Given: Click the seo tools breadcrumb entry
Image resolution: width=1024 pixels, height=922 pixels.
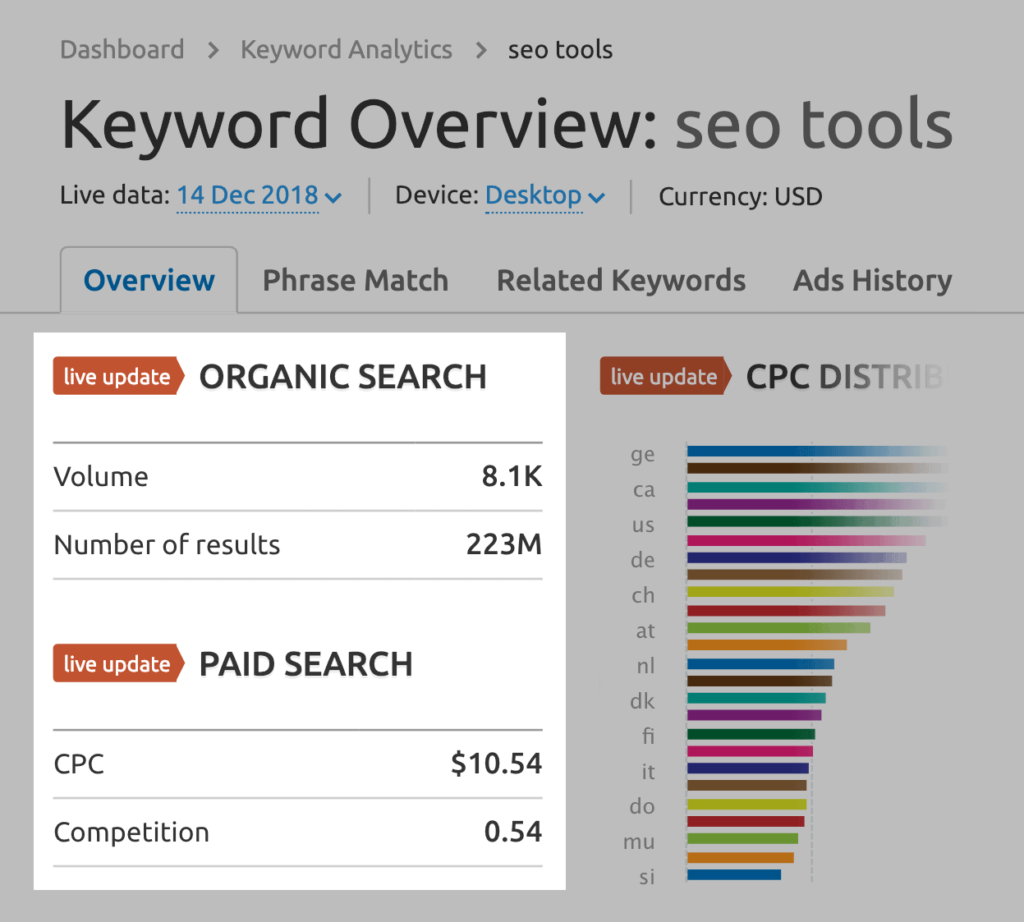Looking at the screenshot, I should pyautogui.click(x=560, y=49).
